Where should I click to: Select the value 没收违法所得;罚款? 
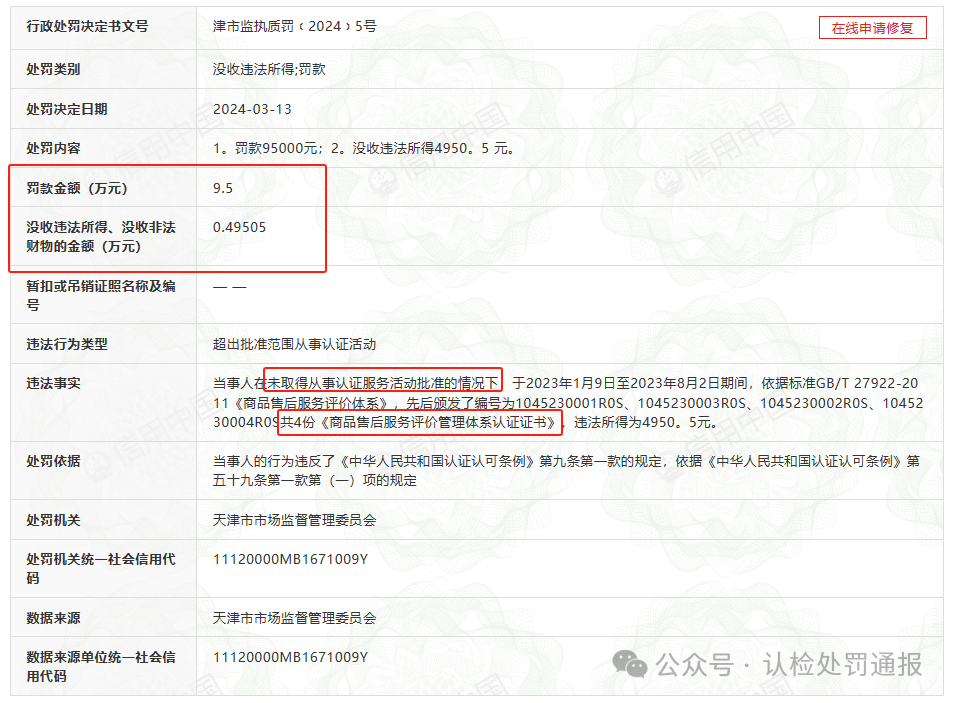click(269, 69)
